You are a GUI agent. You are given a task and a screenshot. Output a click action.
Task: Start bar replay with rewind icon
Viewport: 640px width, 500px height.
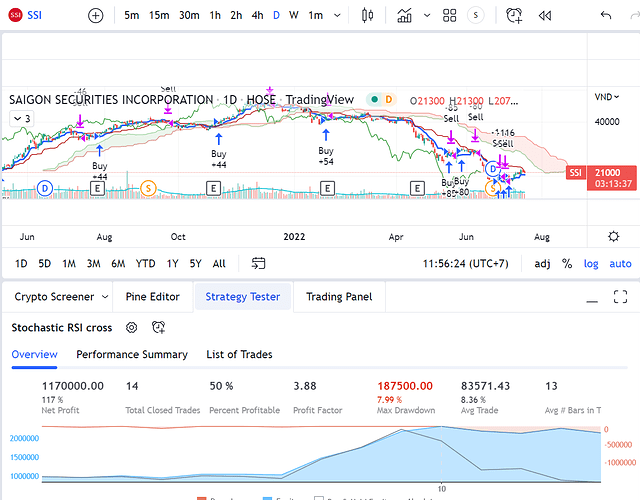pyautogui.click(x=545, y=15)
